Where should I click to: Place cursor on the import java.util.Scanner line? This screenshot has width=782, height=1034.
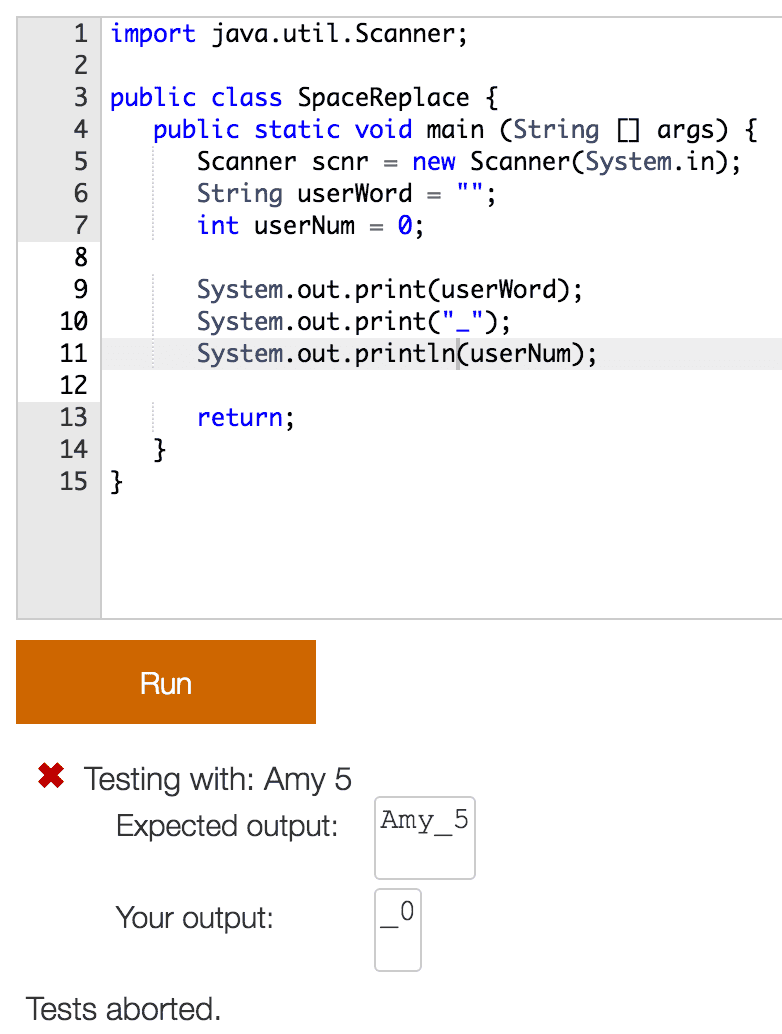coord(288,34)
